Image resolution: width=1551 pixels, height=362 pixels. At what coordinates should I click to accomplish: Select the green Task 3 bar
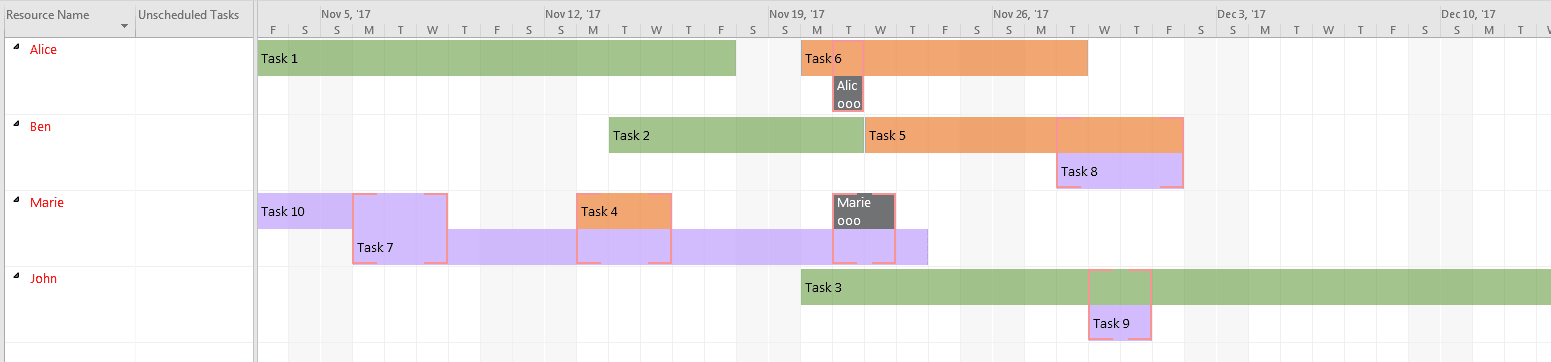(1176, 287)
